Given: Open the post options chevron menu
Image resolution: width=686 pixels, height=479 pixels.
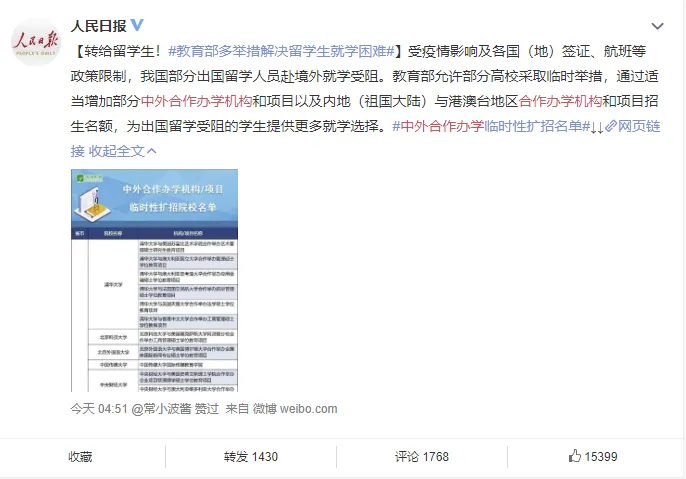Looking at the screenshot, I should tap(657, 26).
